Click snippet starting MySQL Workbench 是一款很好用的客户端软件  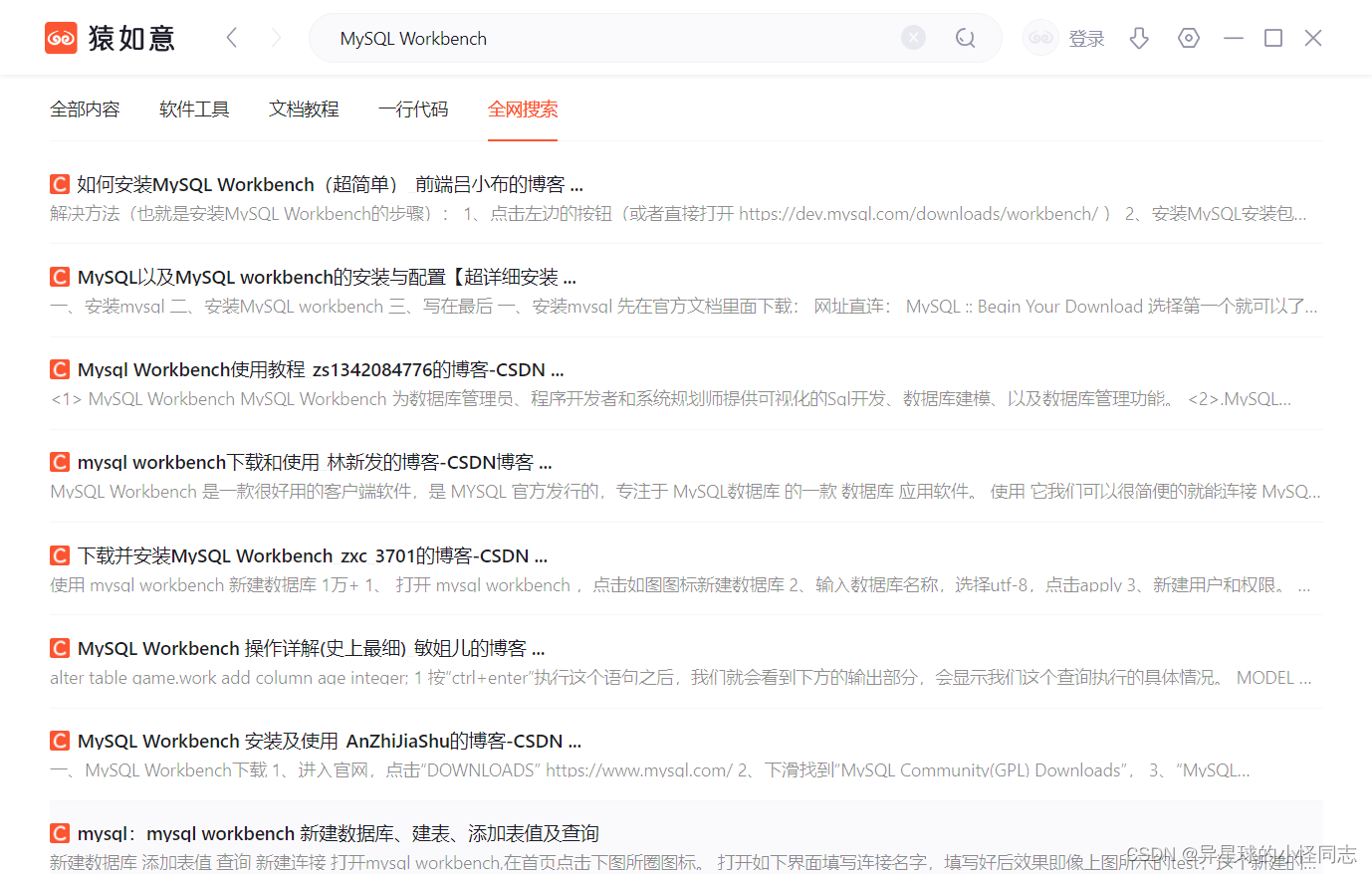(x=686, y=492)
